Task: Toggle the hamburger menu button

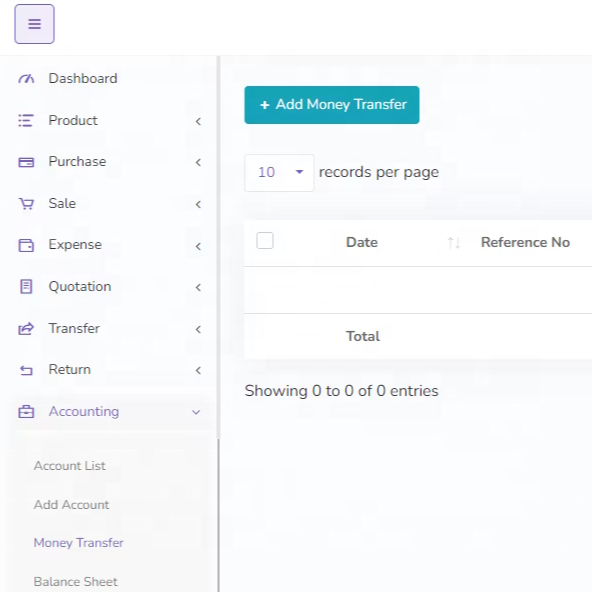Action: (x=34, y=24)
